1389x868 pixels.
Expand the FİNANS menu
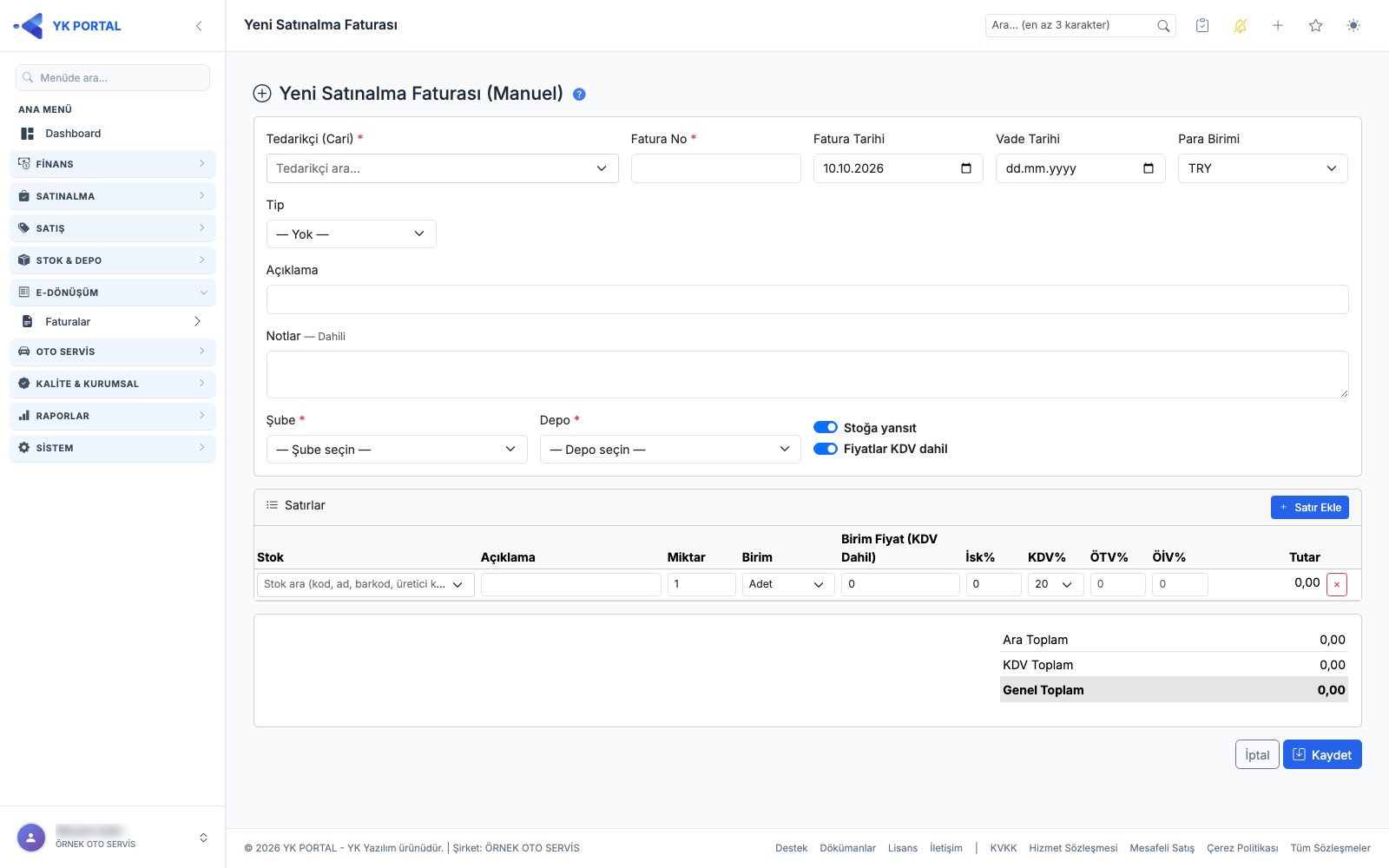click(113, 164)
